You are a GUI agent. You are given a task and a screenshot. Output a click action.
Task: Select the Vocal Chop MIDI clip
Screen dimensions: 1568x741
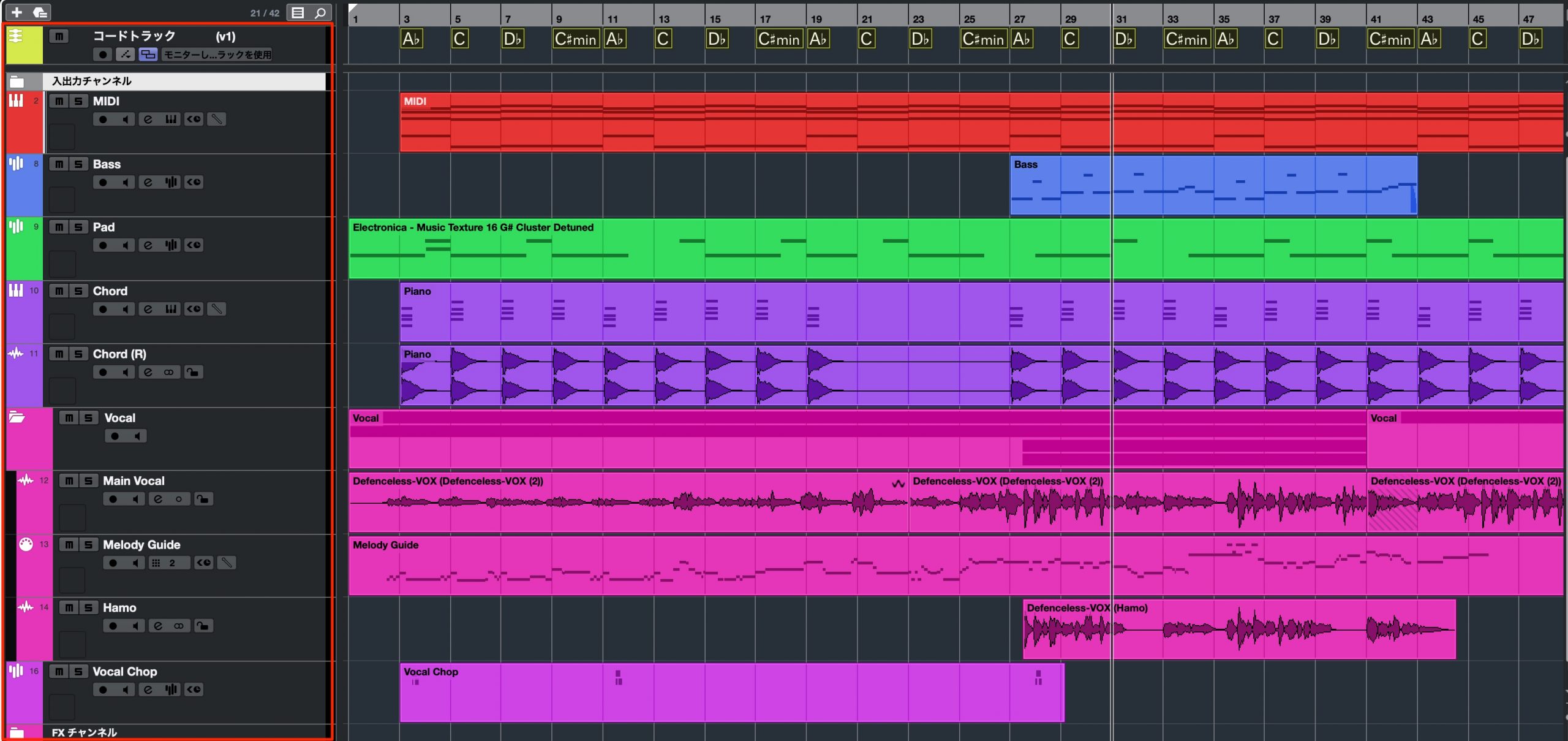pyautogui.click(x=732, y=693)
